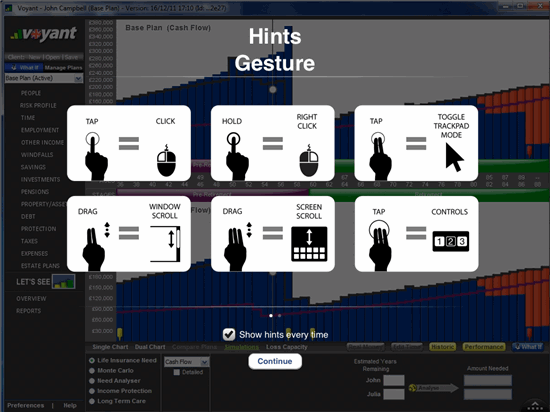Select Long Term Care radio button
This screenshot has height=412, width=550.
coord(92,401)
